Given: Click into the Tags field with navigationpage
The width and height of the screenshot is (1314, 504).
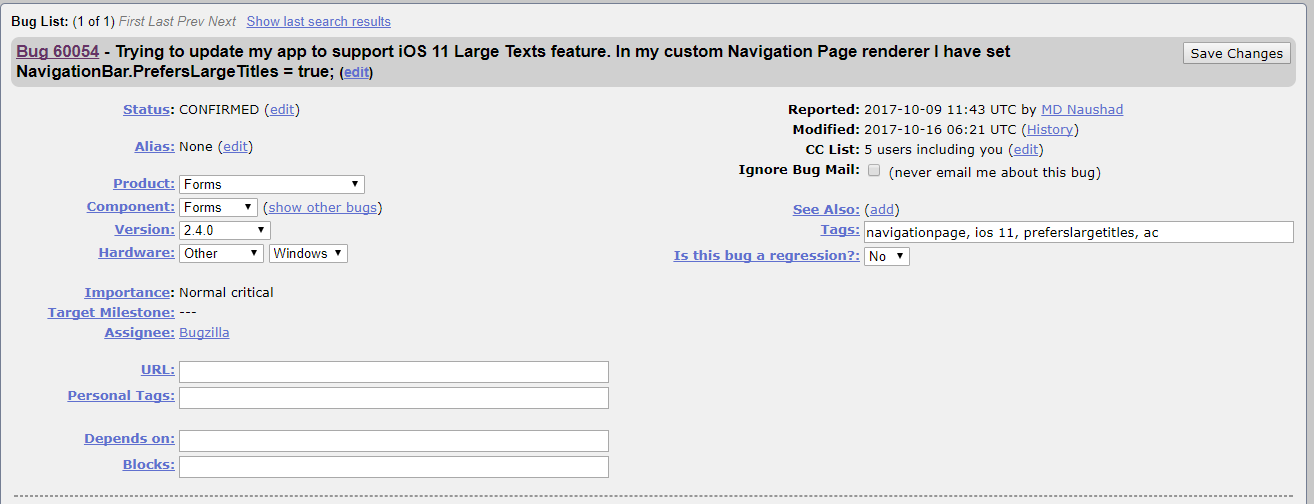Looking at the screenshot, I should pos(1079,232).
